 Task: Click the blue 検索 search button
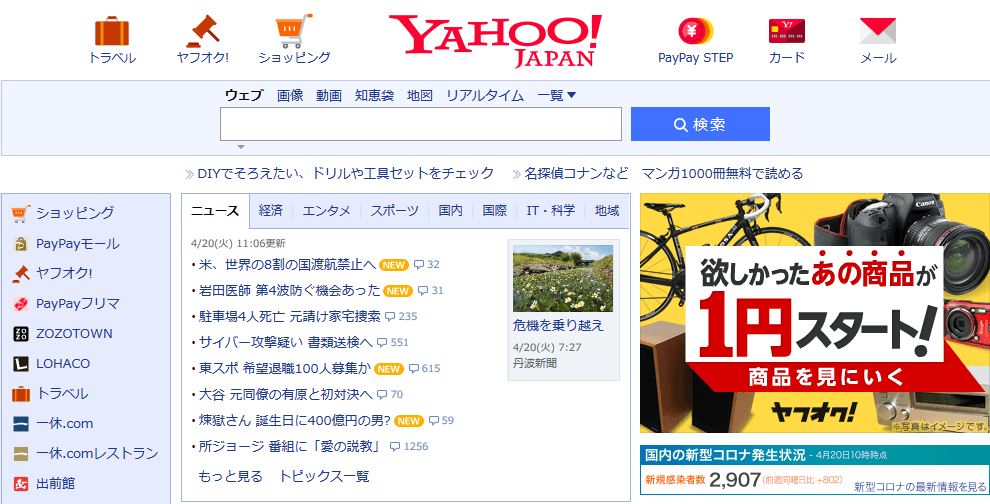[x=700, y=124]
